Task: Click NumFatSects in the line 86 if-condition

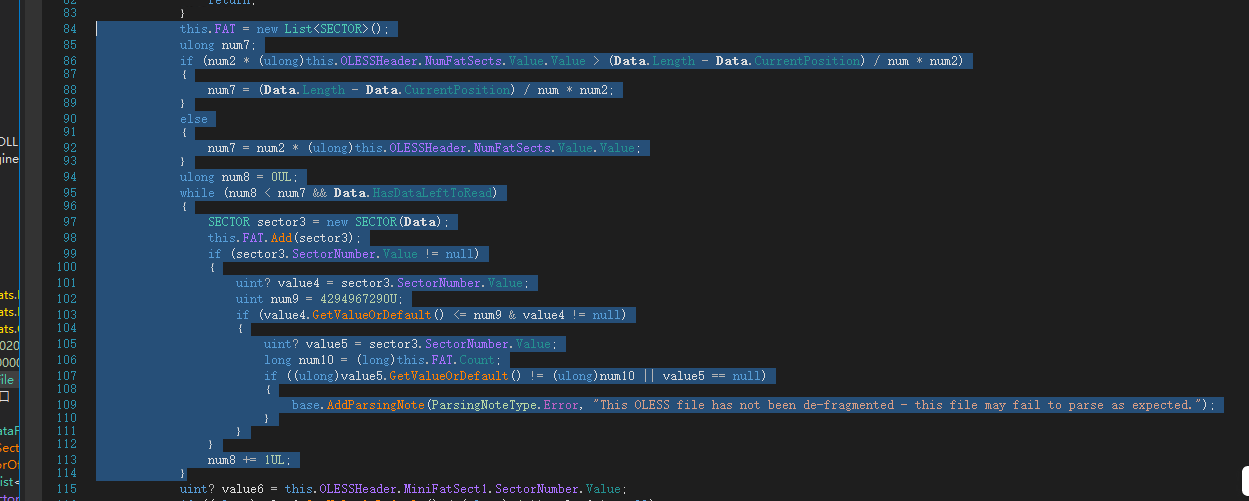Action: (x=464, y=61)
